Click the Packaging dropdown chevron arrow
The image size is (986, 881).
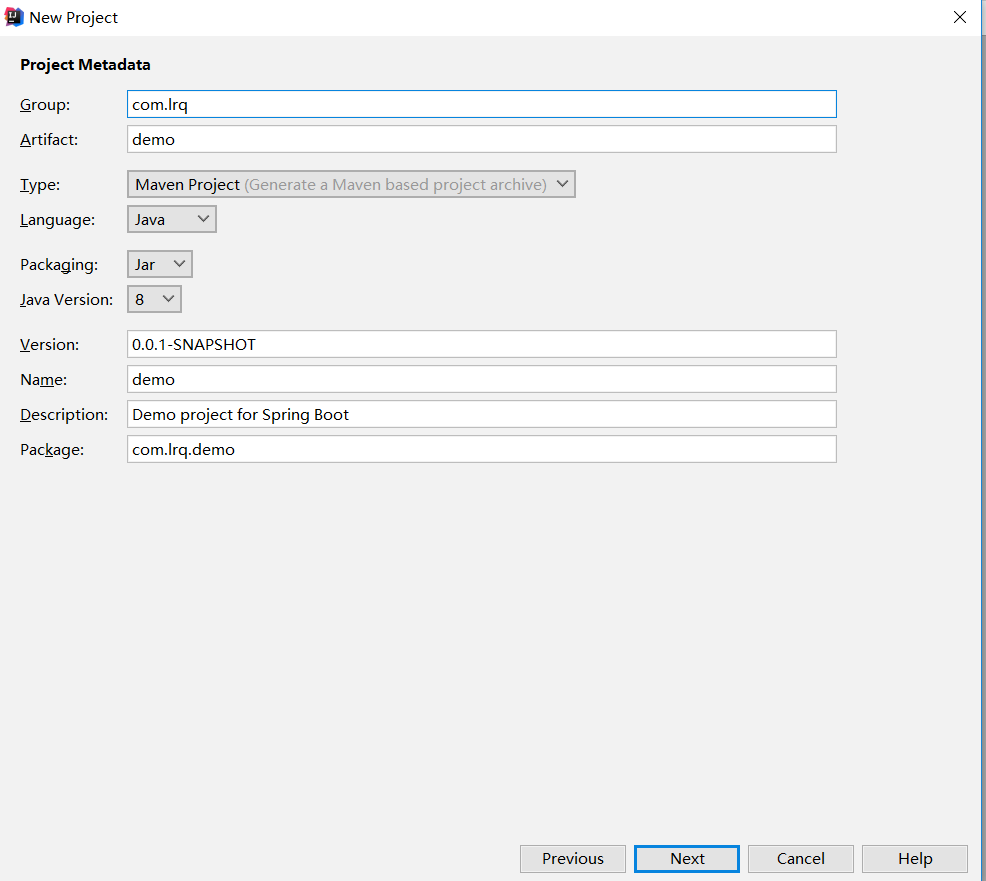coord(179,265)
